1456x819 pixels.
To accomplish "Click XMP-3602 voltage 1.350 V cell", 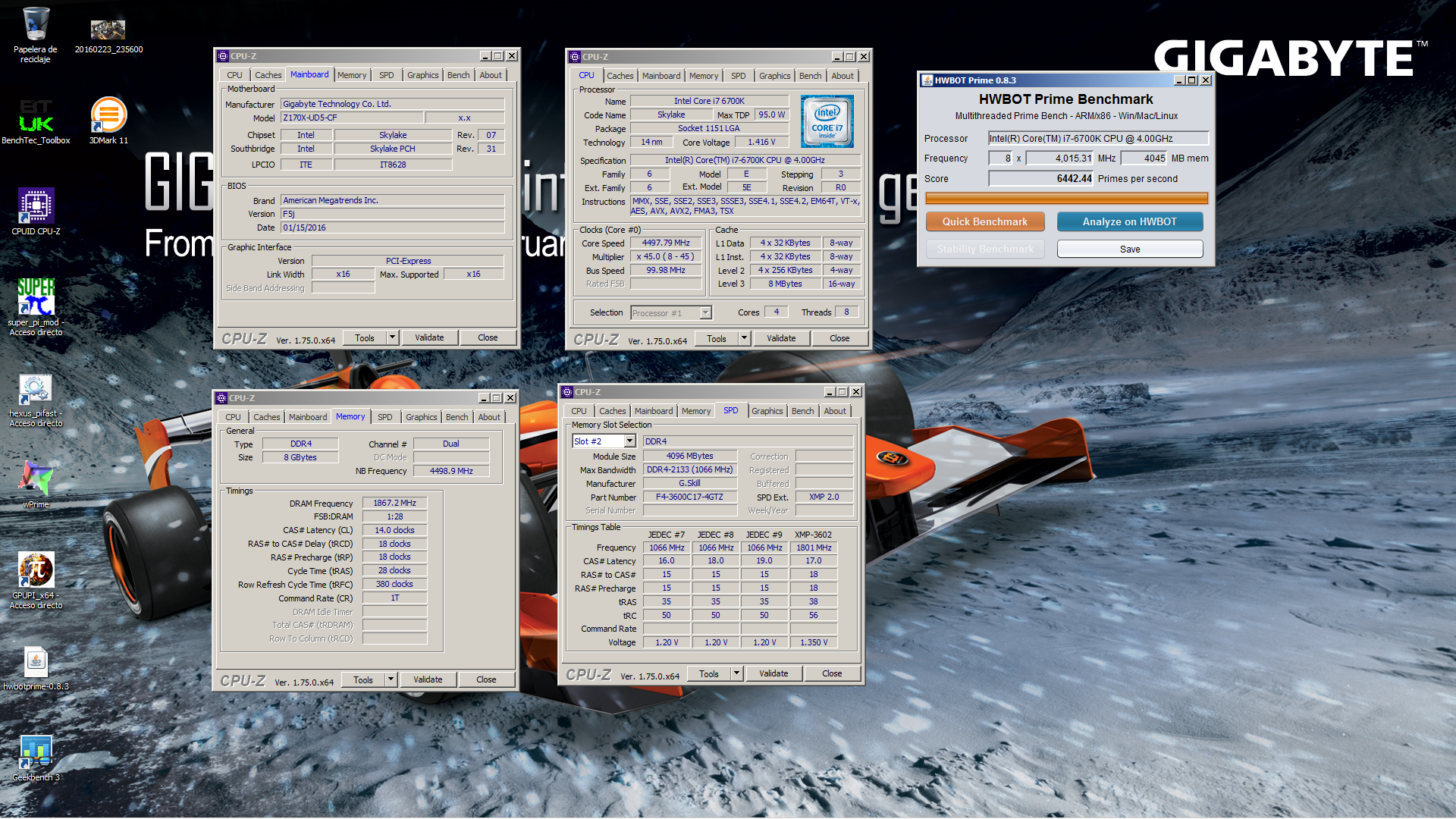I will point(814,642).
